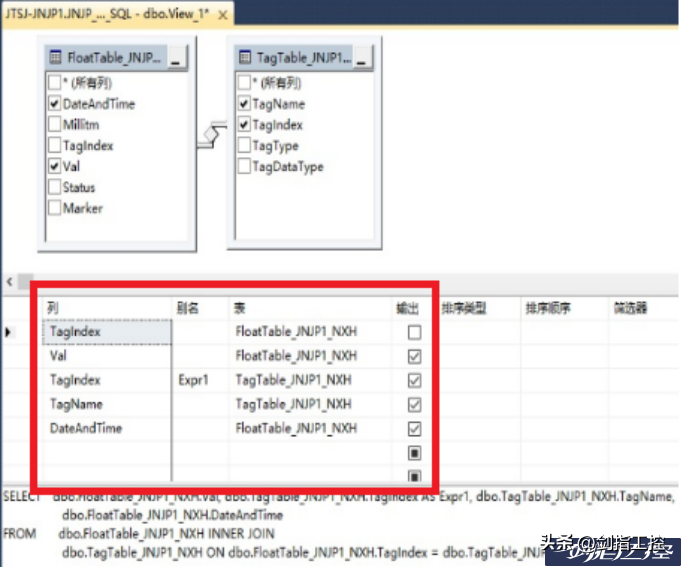Minimize the FloatTable_JNJP table box

tap(176, 59)
